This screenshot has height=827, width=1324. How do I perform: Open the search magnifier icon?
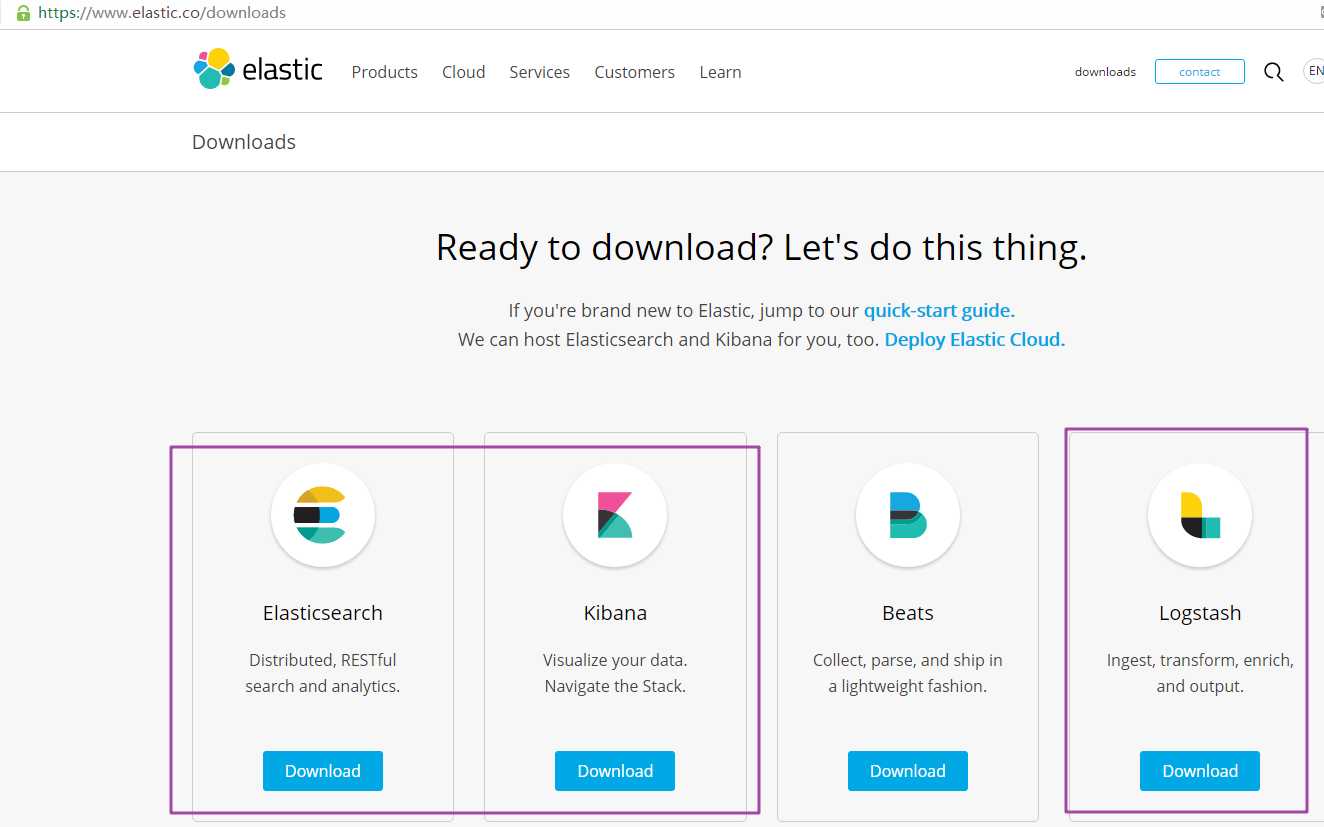(1273, 72)
